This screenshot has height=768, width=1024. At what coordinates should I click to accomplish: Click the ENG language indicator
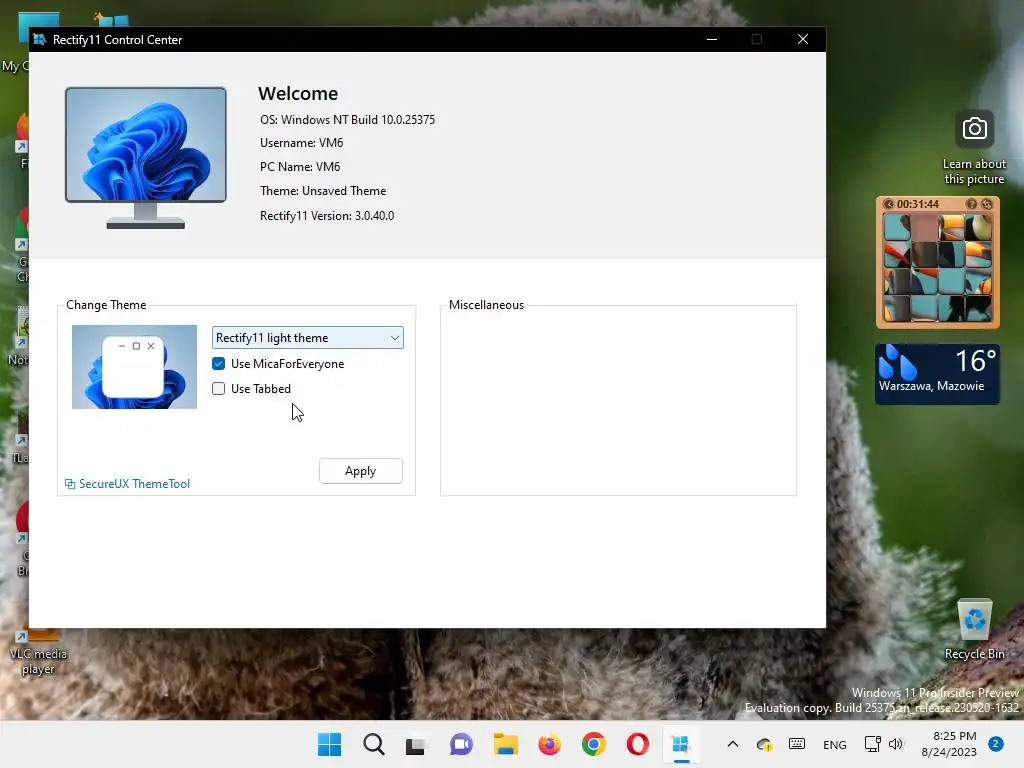point(835,744)
